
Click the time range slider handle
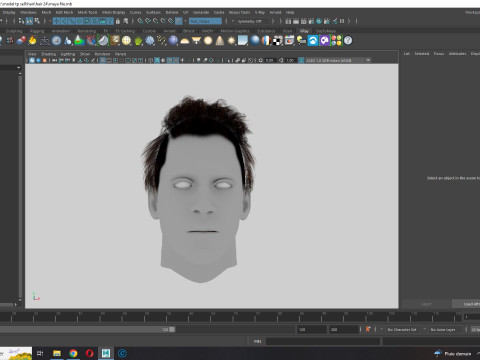tap(172, 329)
